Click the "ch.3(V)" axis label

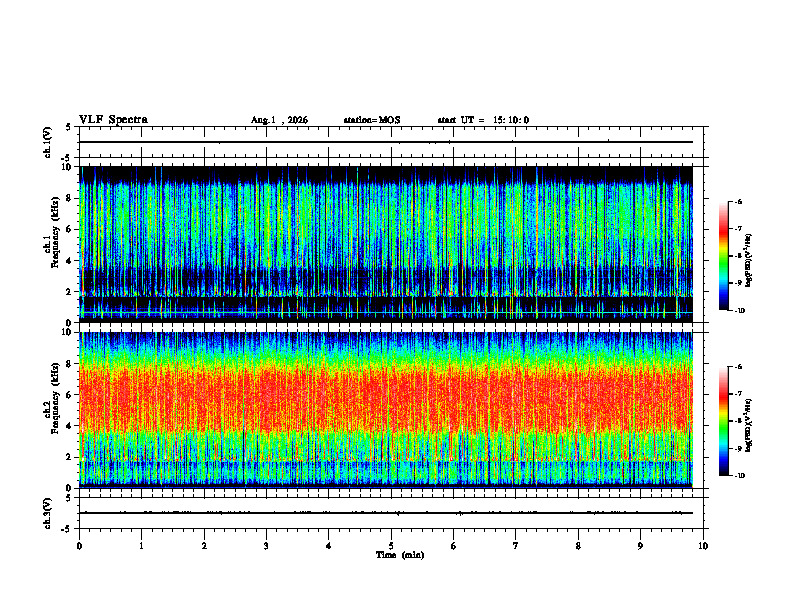[47, 513]
